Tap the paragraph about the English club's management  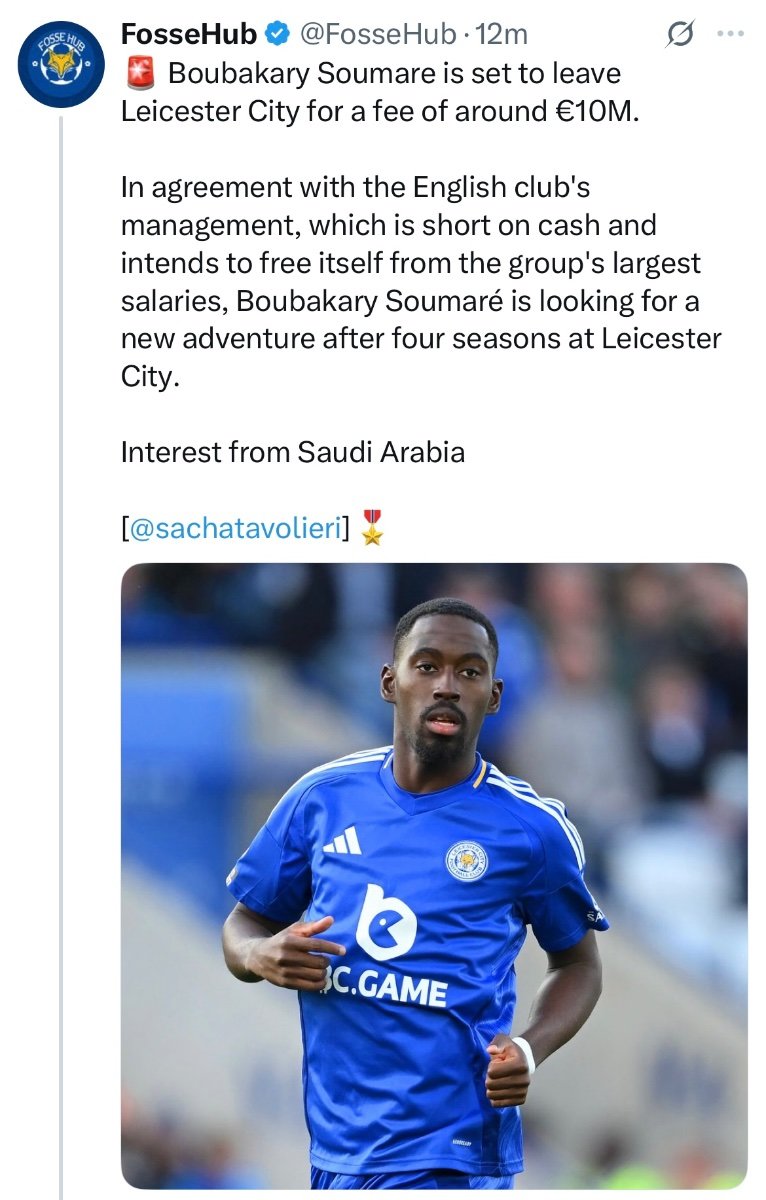pos(420,282)
